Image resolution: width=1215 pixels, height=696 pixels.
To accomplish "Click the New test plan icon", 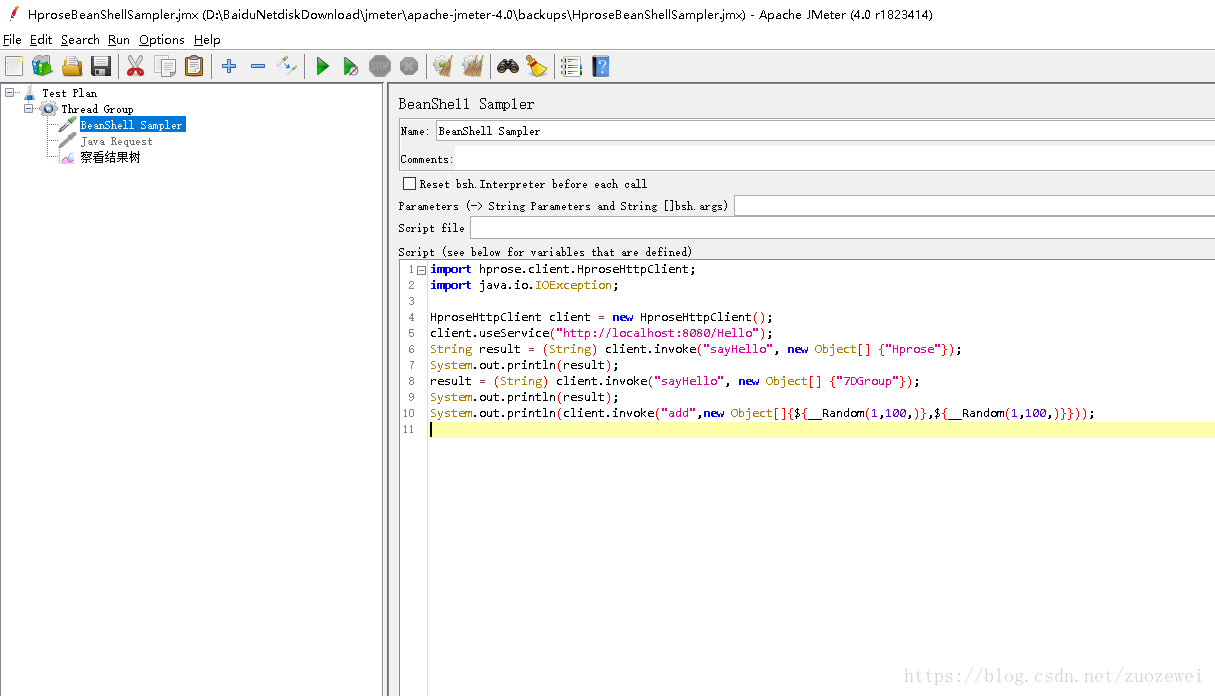I will tap(14, 66).
